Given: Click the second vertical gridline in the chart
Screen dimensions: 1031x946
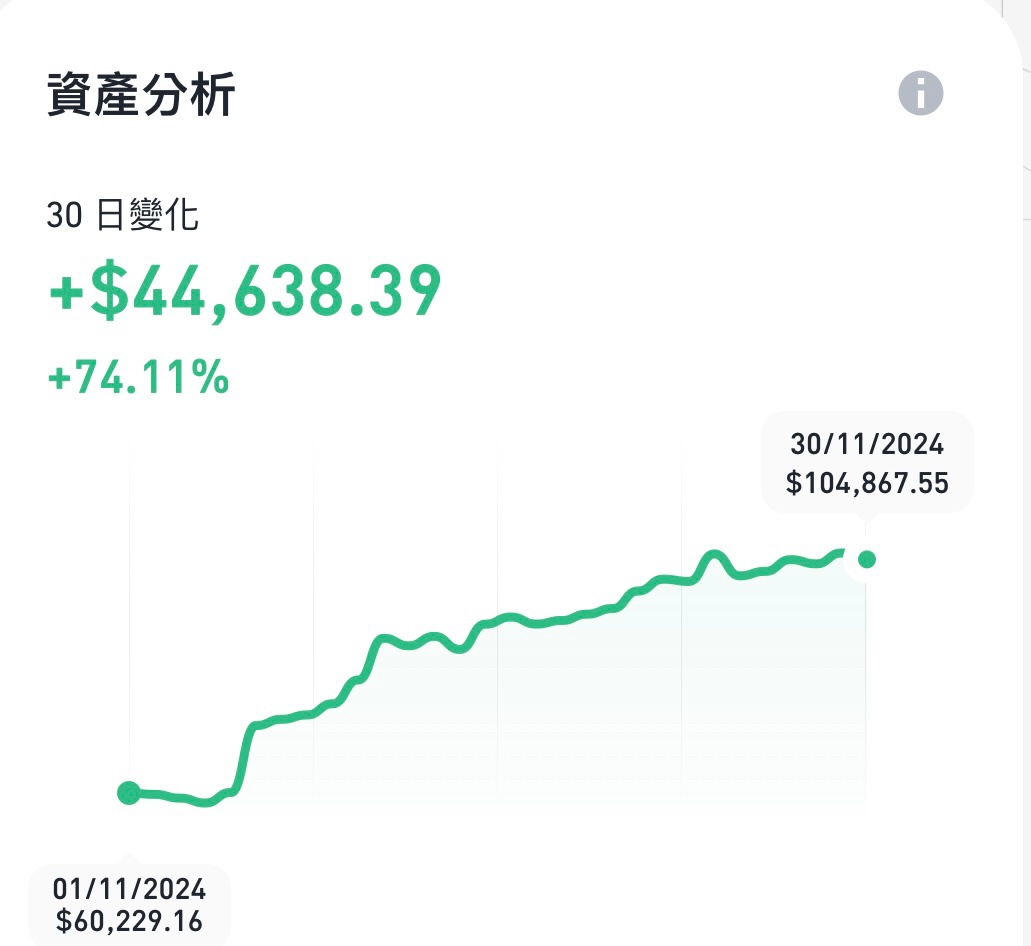Looking at the screenshot, I should (314, 625).
